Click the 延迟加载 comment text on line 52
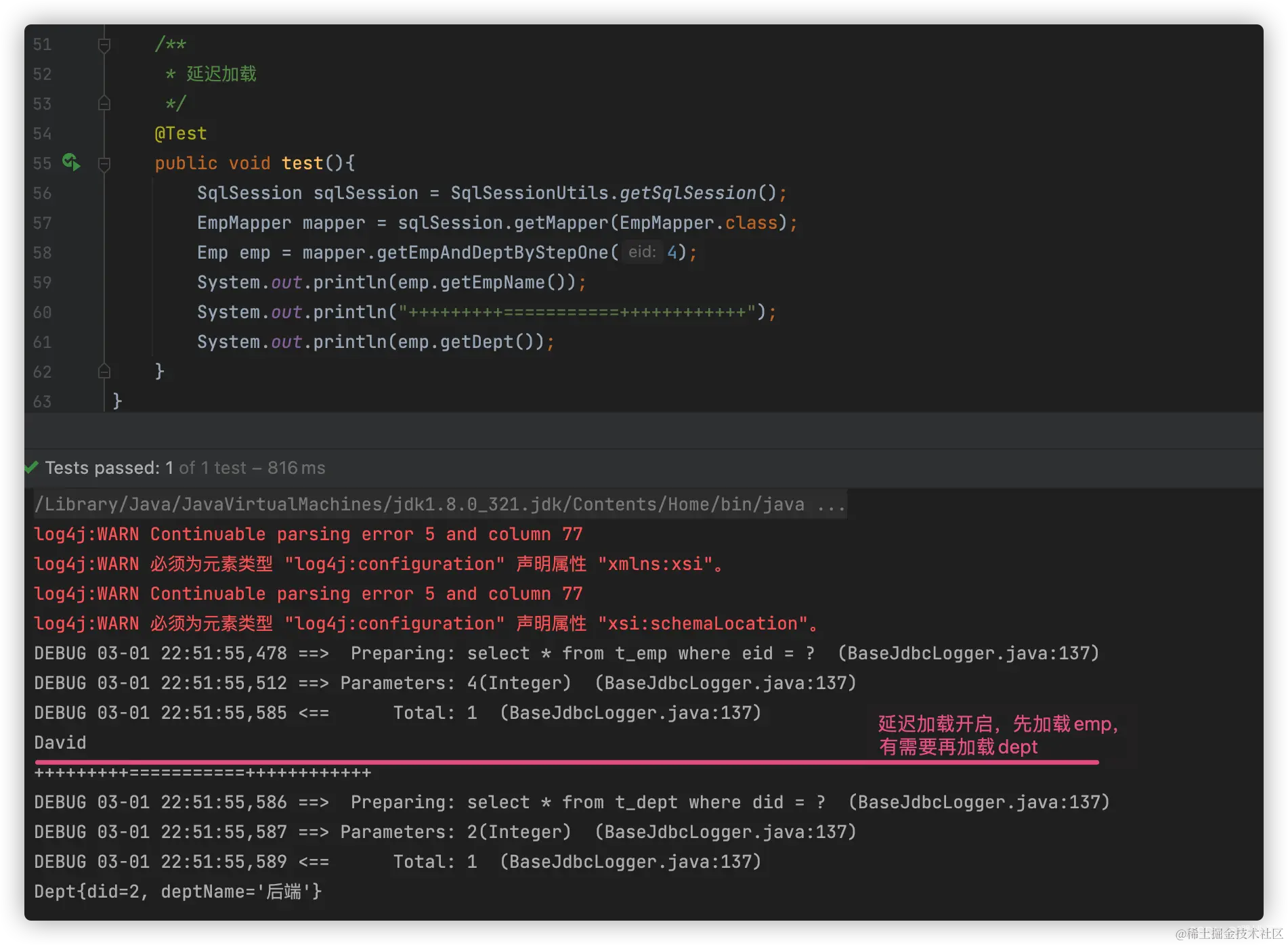This screenshot has height=945, width=1288. 221,74
